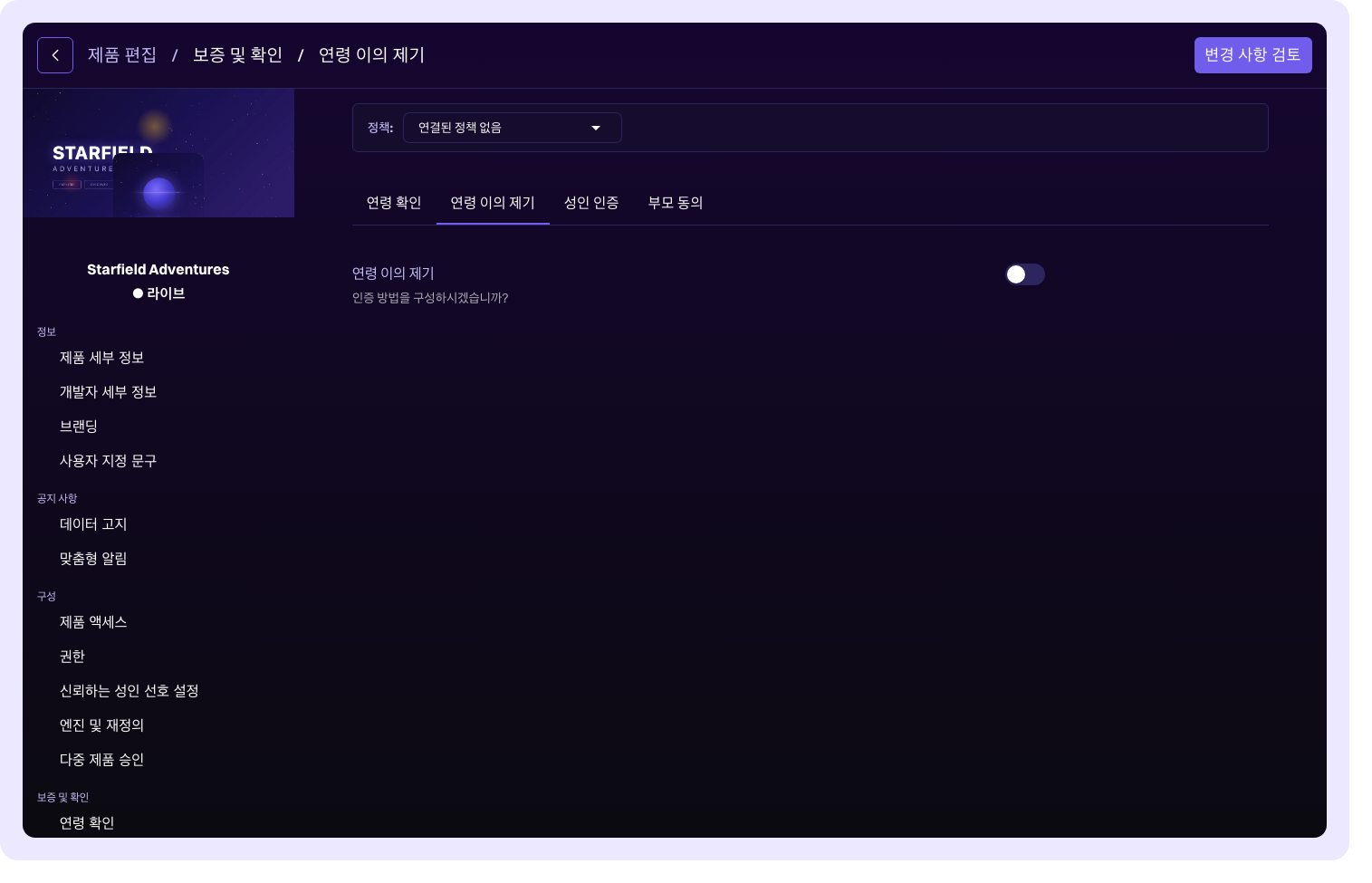Open the 부모 동의 tab
The width and height of the screenshot is (1372, 883).
click(676, 203)
